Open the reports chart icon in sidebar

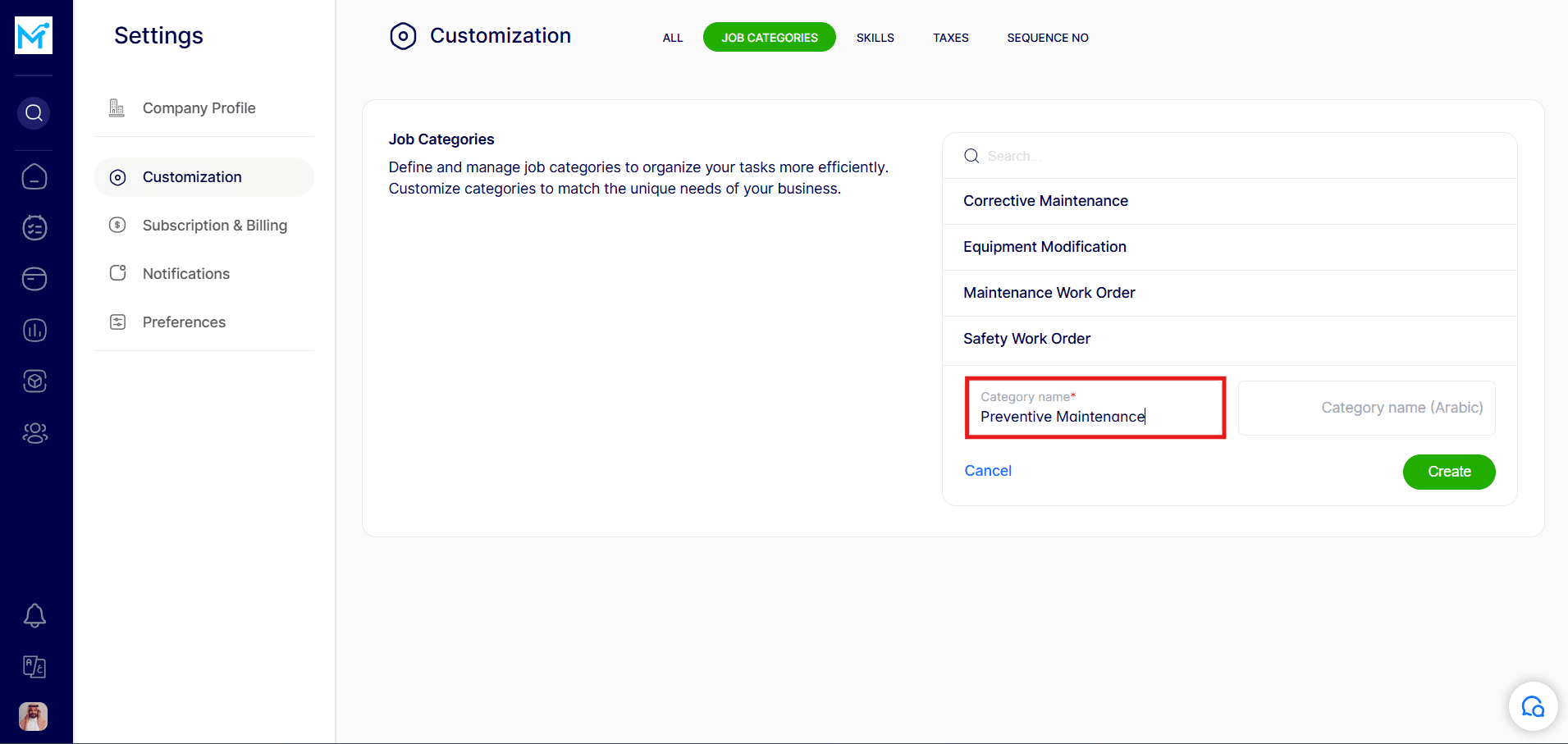(x=34, y=331)
